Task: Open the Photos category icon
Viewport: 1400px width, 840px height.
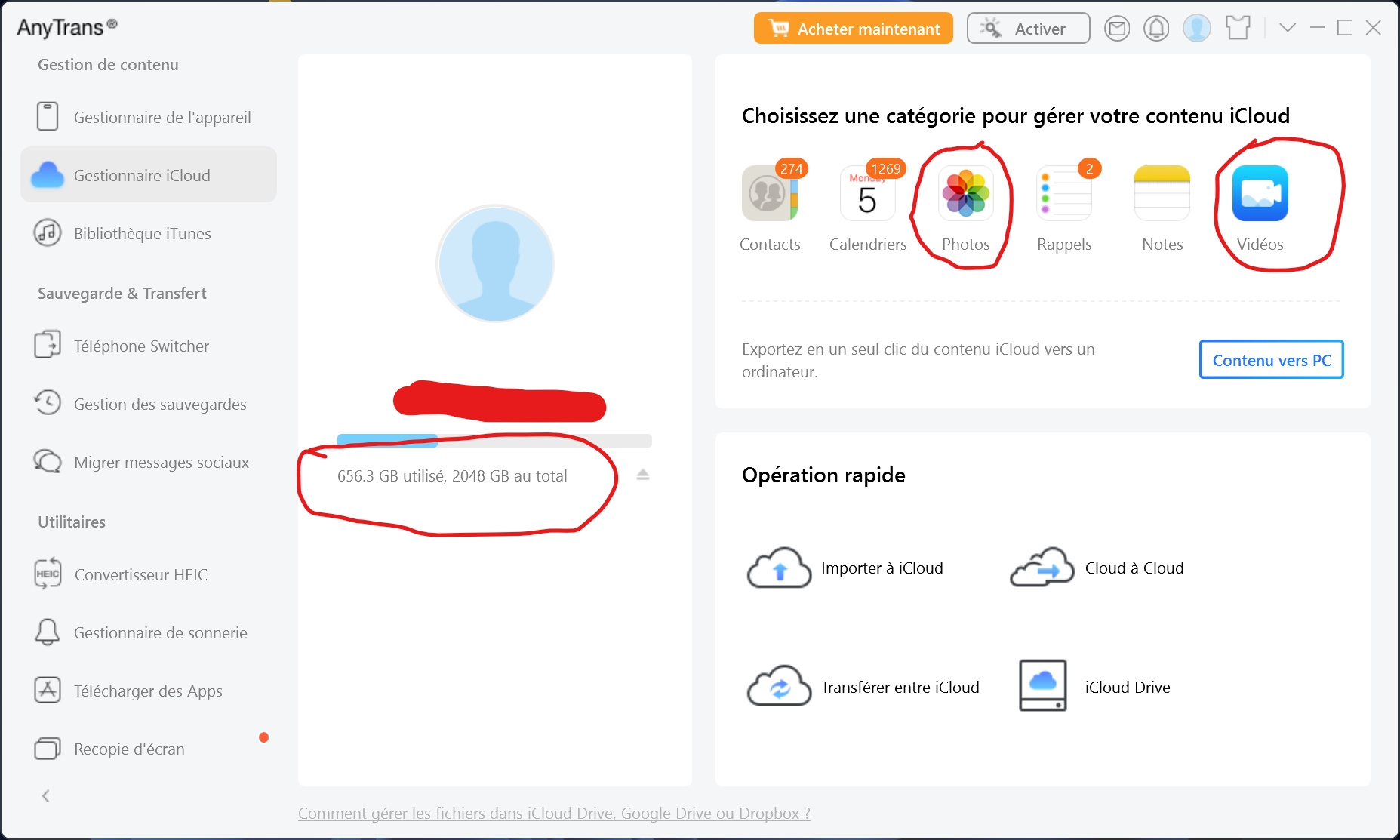Action: 966,193
